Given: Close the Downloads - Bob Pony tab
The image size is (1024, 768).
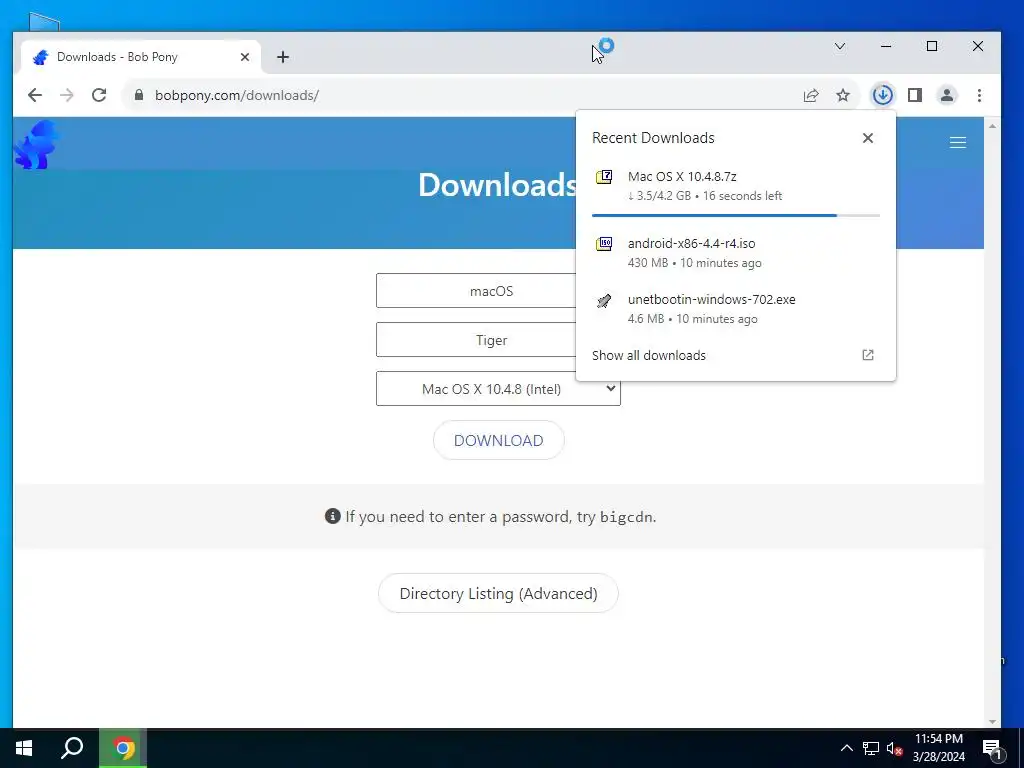Looking at the screenshot, I should point(245,57).
